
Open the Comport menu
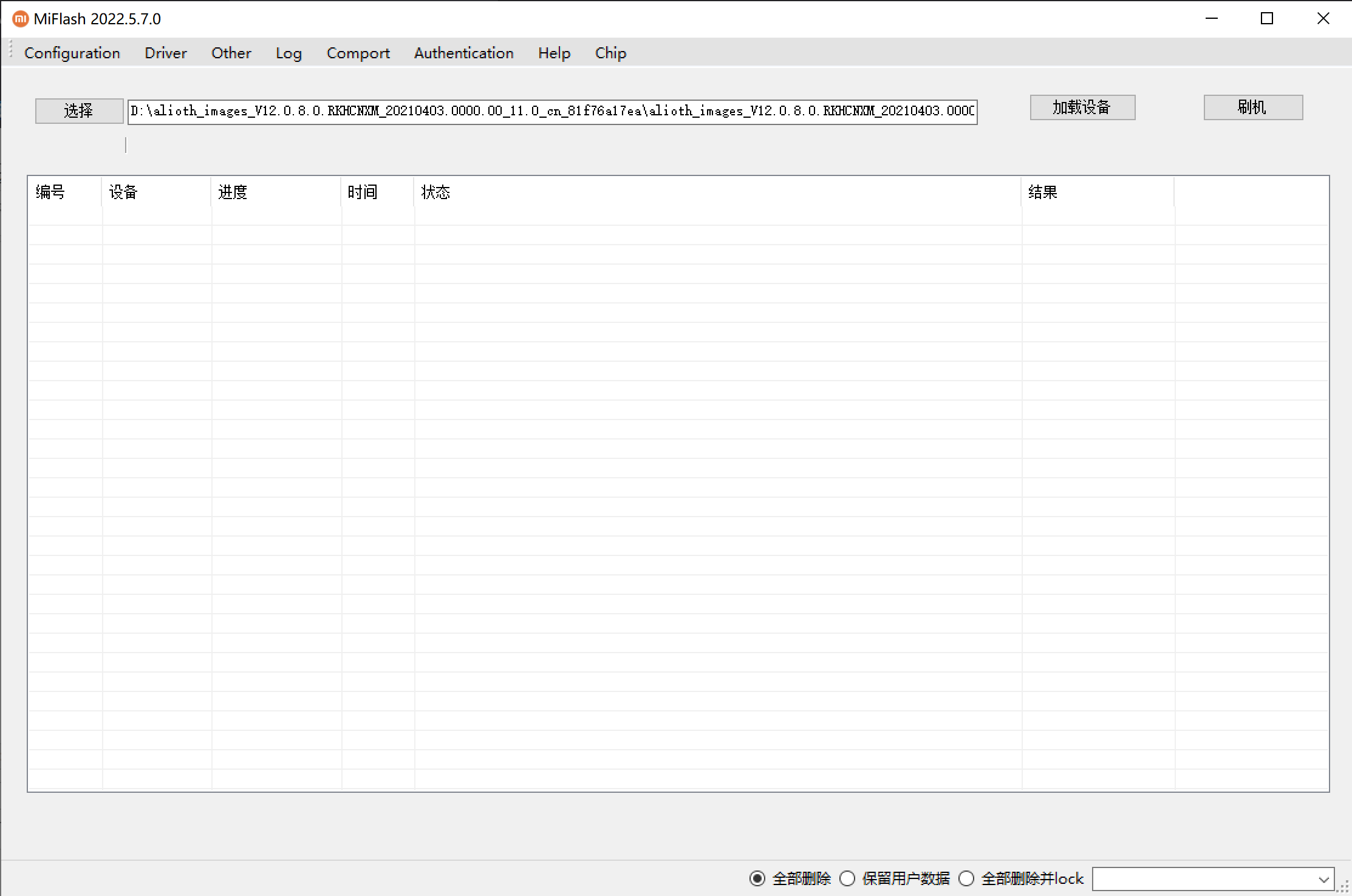click(358, 53)
